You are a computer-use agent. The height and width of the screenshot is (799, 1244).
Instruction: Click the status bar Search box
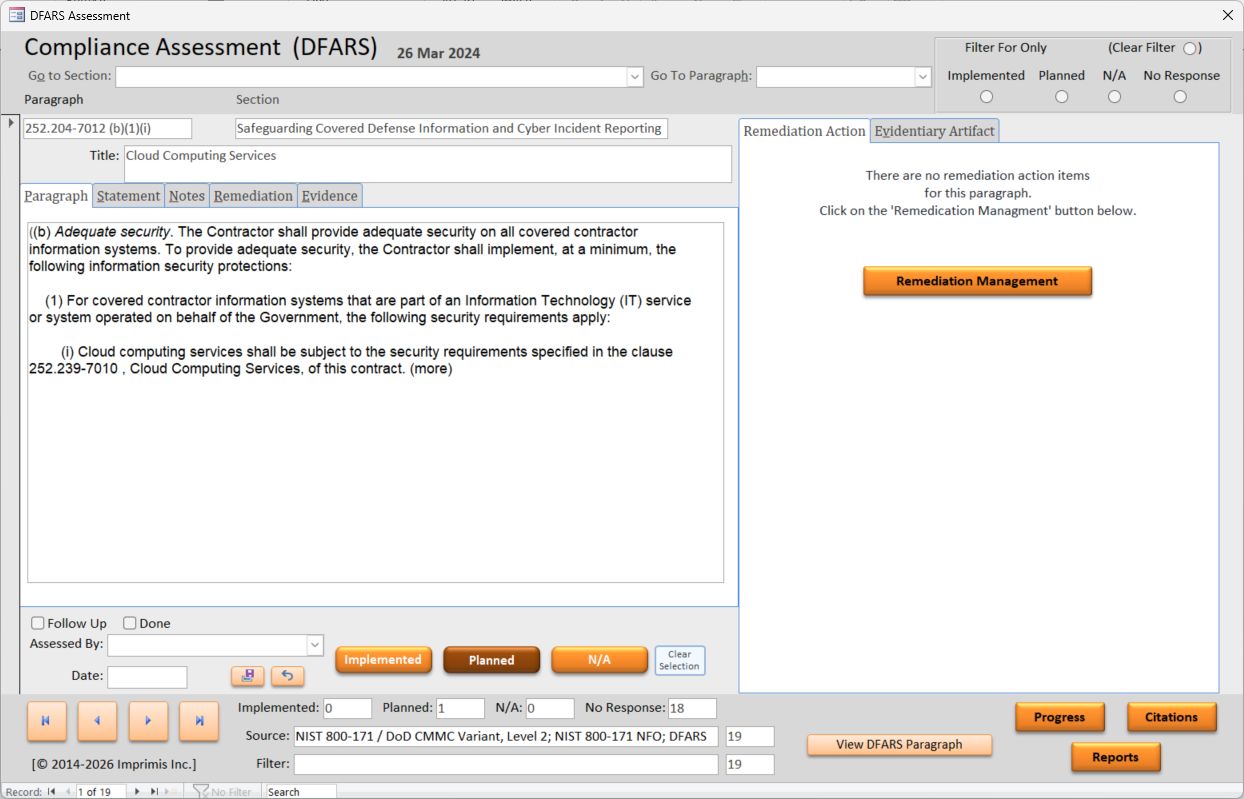[300, 792]
